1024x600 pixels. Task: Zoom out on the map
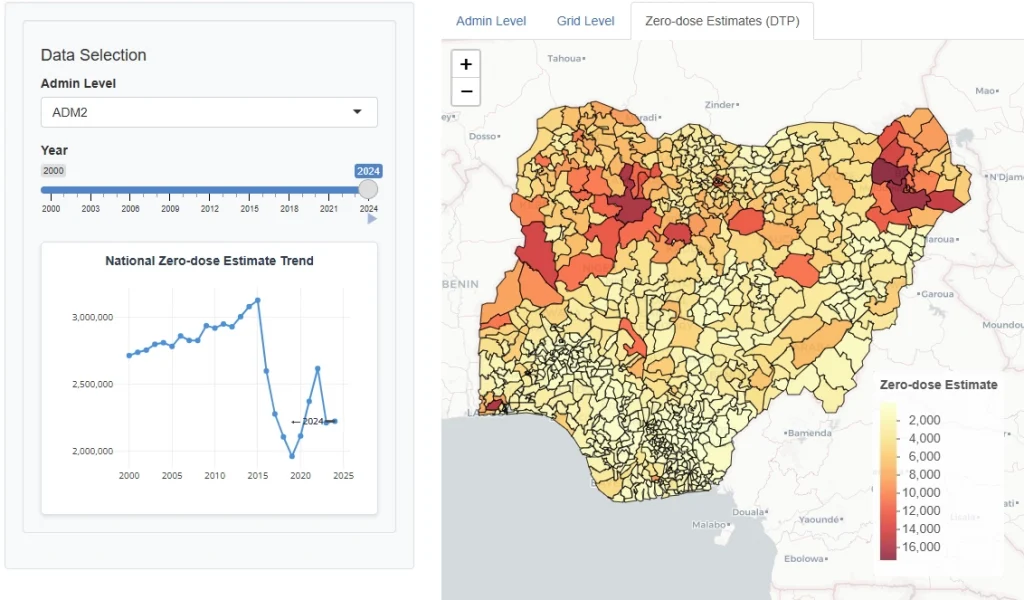coord(466,91)
